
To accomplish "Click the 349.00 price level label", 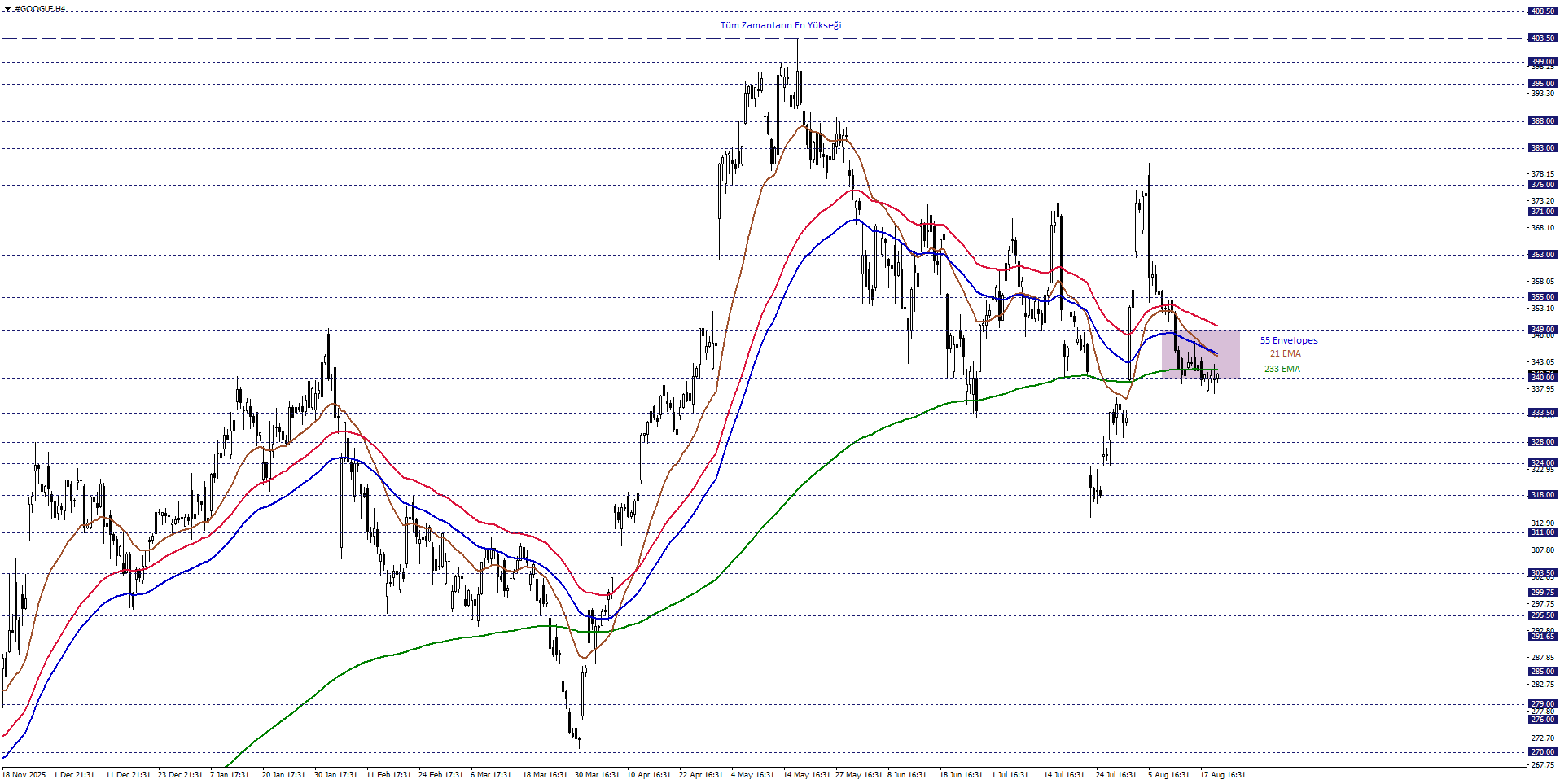I will coord(1543,330).
